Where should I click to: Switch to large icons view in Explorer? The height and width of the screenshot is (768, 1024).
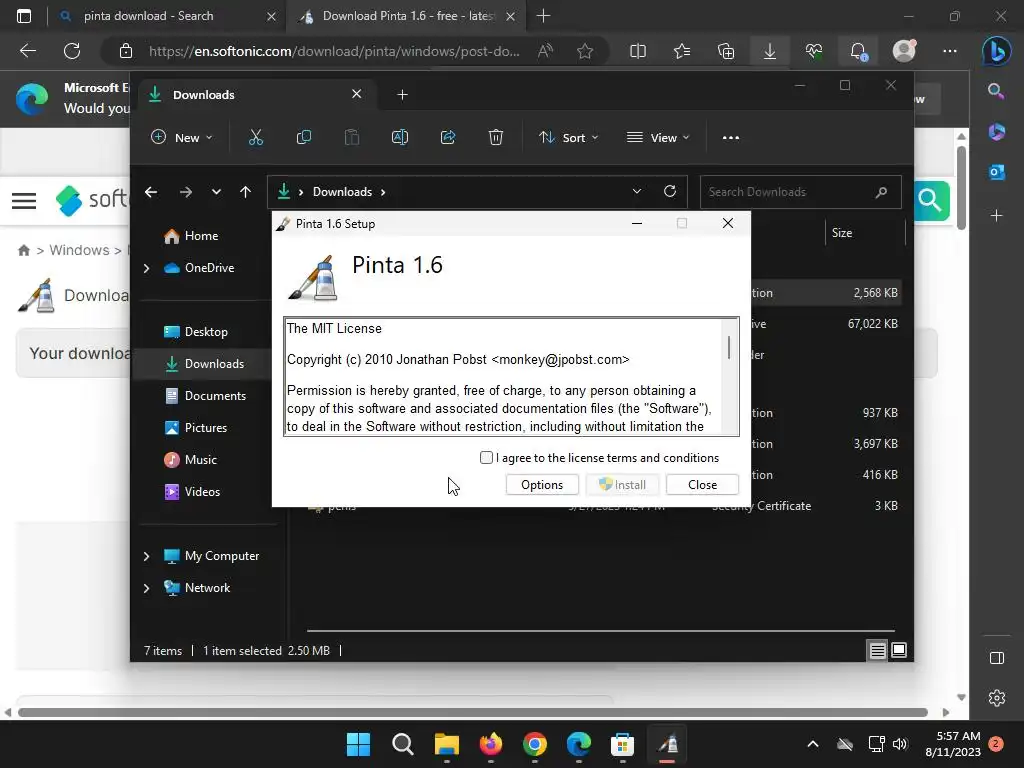(899, 650)
